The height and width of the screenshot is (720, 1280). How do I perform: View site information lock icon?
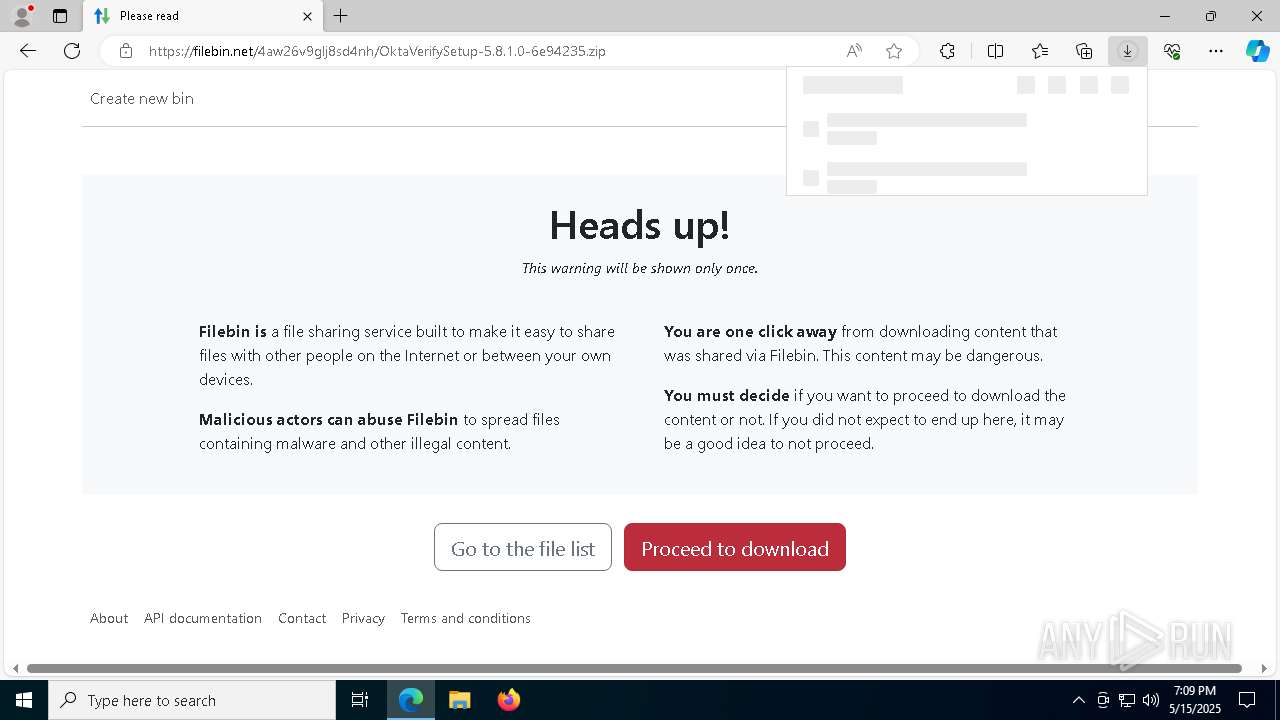126,51
